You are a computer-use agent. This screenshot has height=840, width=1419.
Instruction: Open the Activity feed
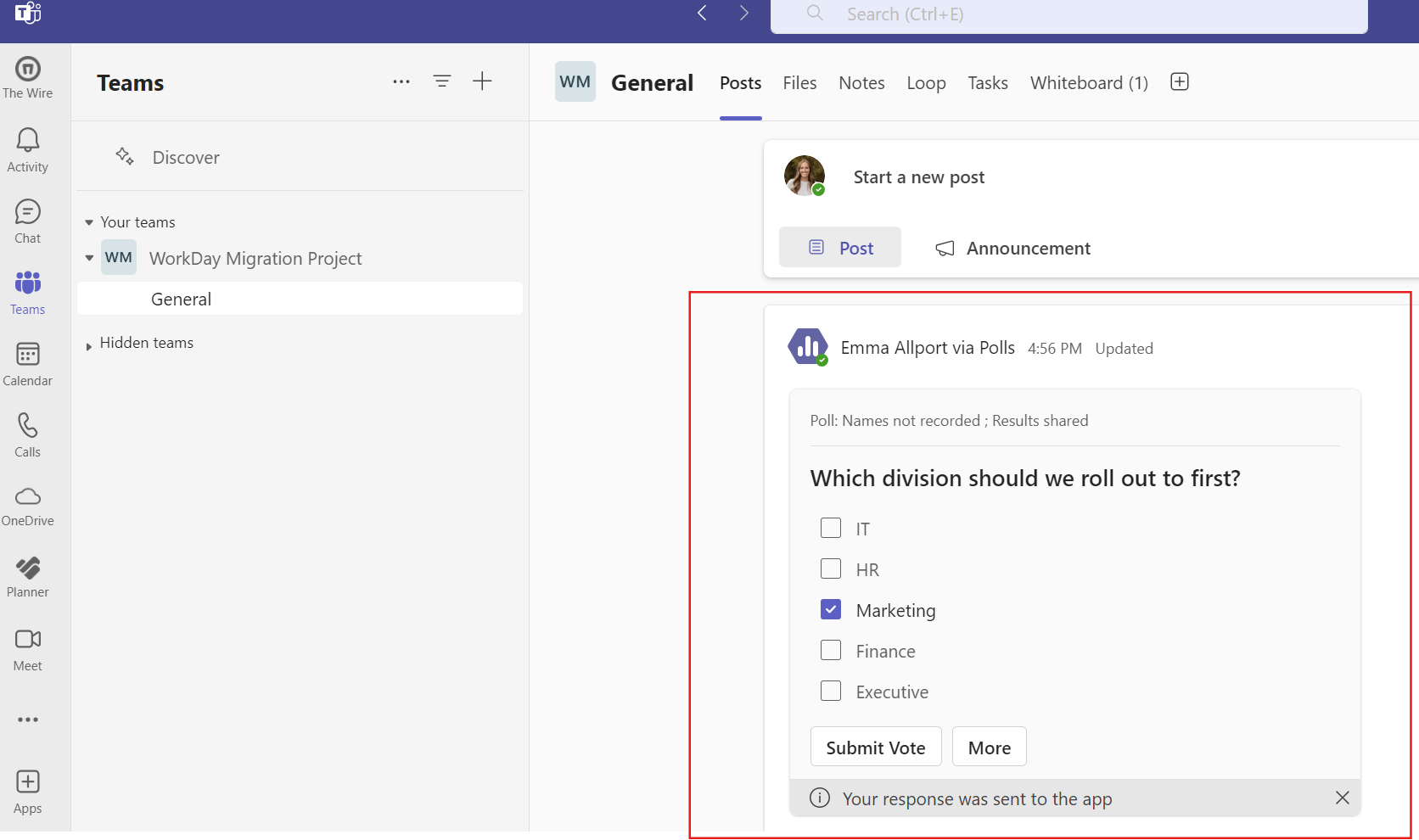pyautogui.click(x=28, y=150)
